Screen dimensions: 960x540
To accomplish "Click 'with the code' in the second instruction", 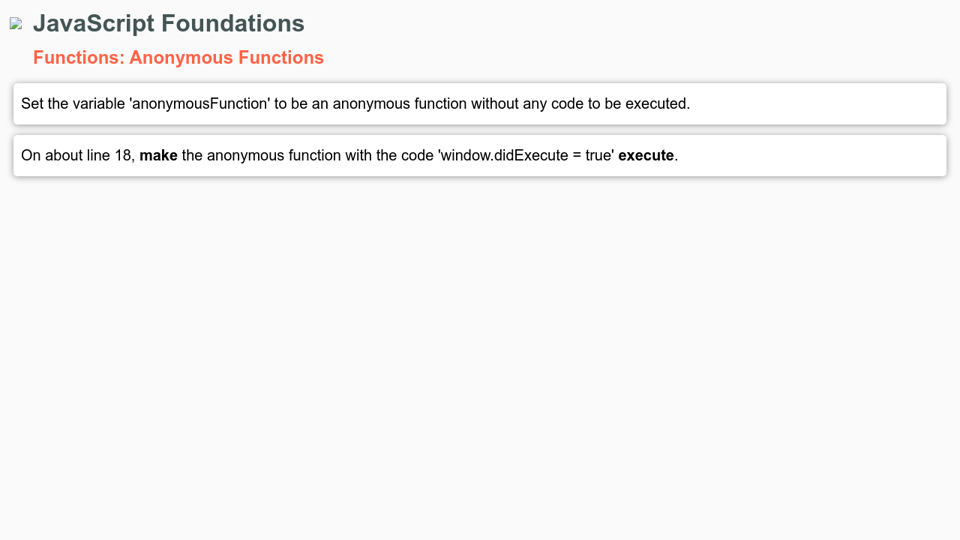I will point(388,156).
